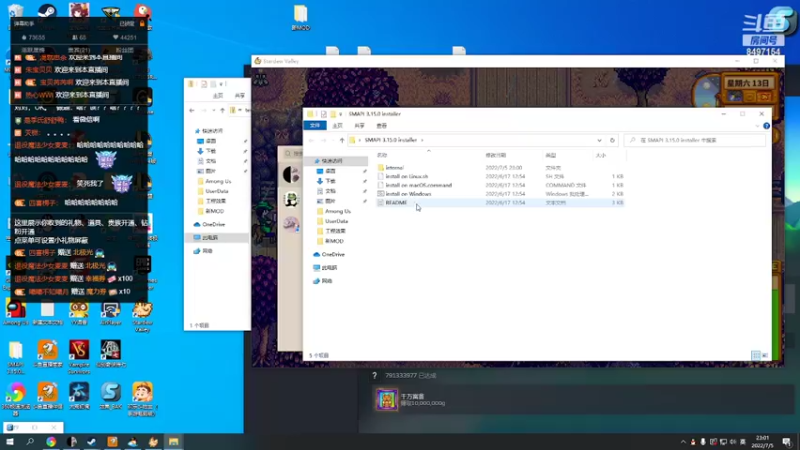Select OneDrive in SMAPI installer sidebar
This screenshot has height=450, width=800.
[x=333, y=254]
